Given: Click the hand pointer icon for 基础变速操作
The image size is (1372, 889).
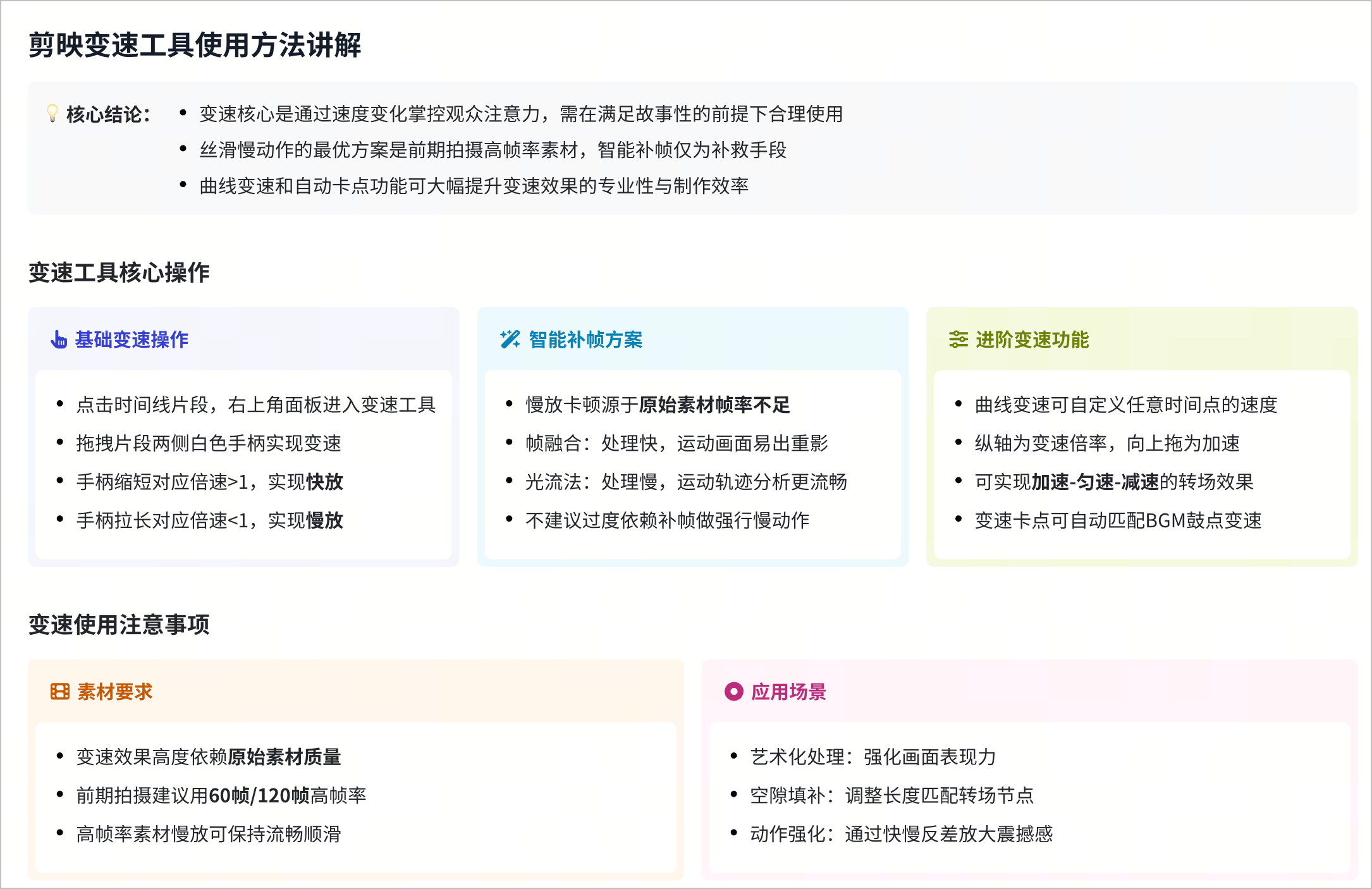Looking at the screenshot, I should pyautogui.click(x=59, y=340).
